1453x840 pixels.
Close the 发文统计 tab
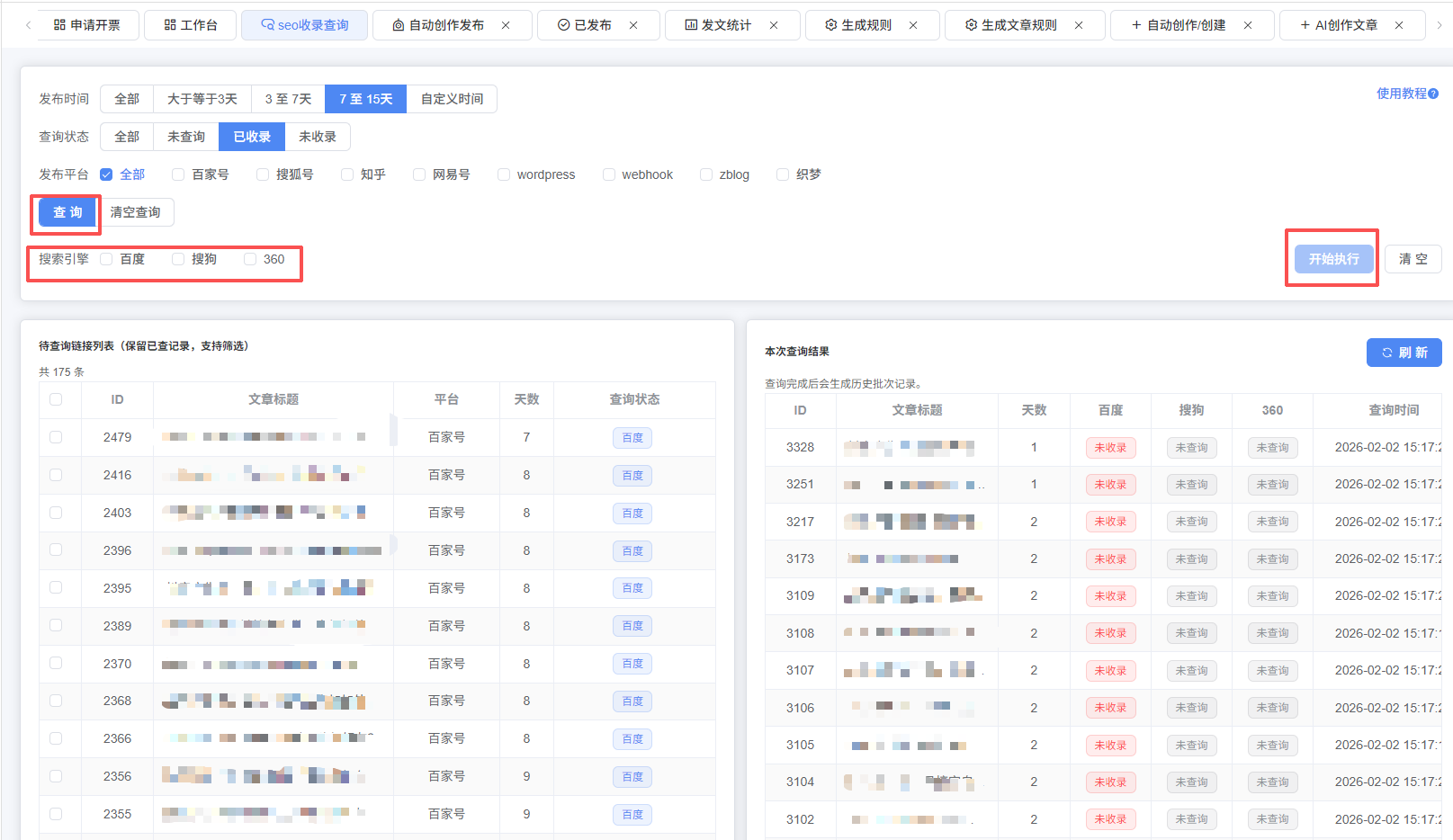pos(774,25)
